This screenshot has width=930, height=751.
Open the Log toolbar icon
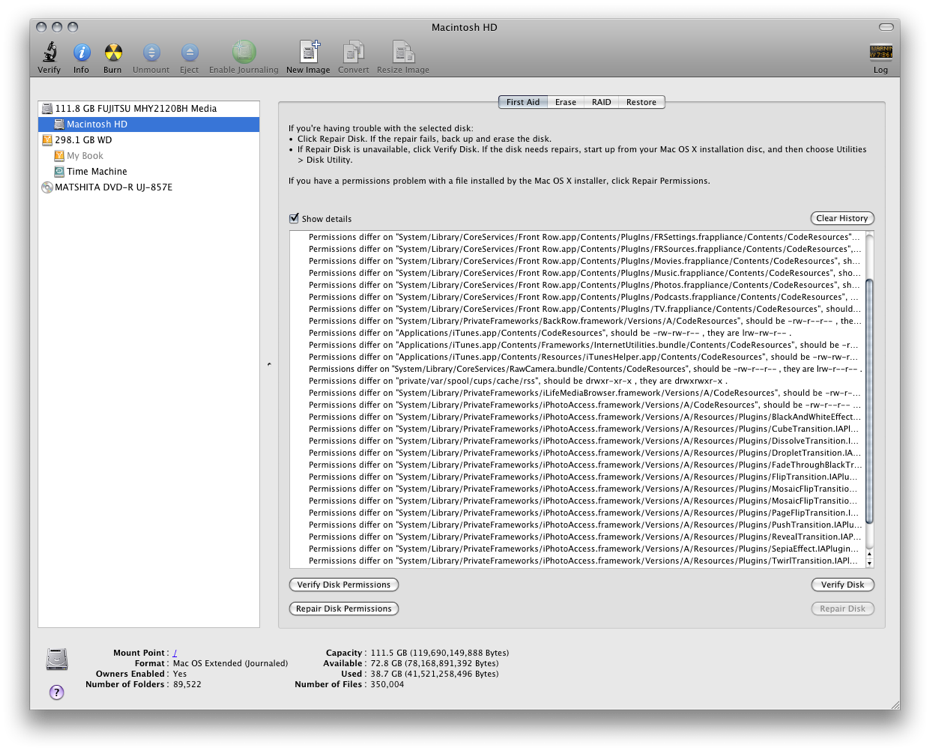(x=881, y=52)
